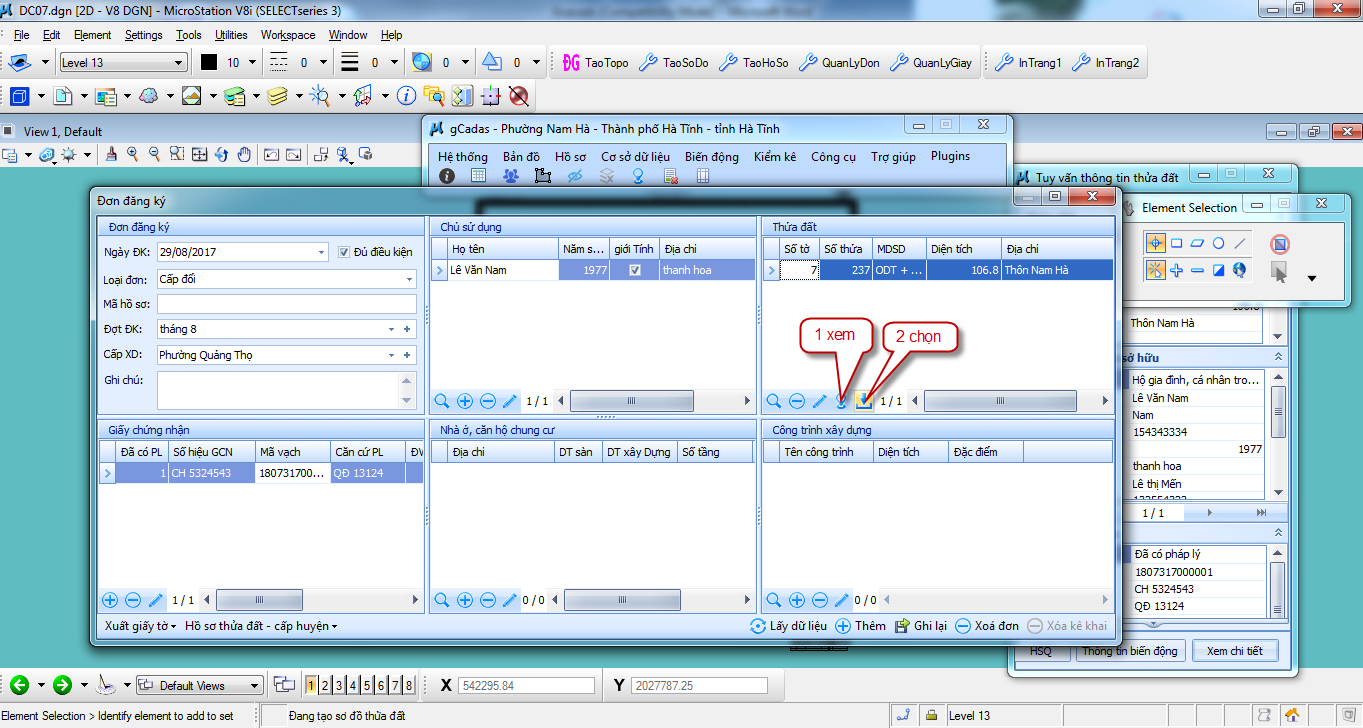1363x728 pixels.
Task: Click the TaoTopo toolbar tool
Action: [596, 63]
